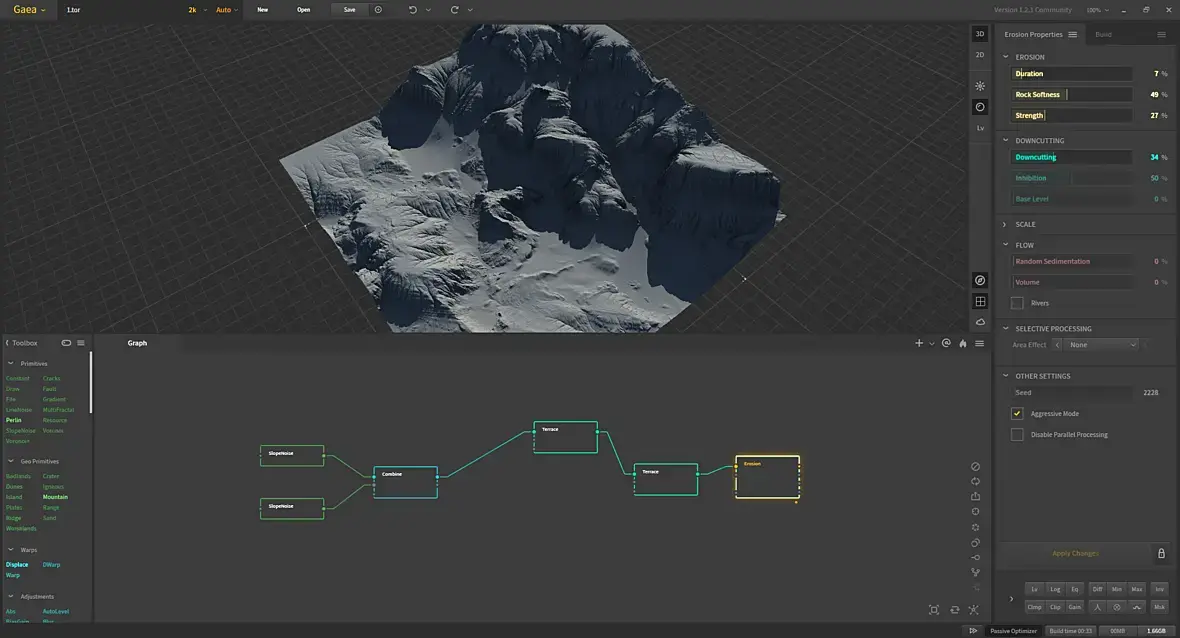The height and width of the screenshot is (638, 1180).
Task: Enable the Rivers checkbox
Action: [1017, 303]
